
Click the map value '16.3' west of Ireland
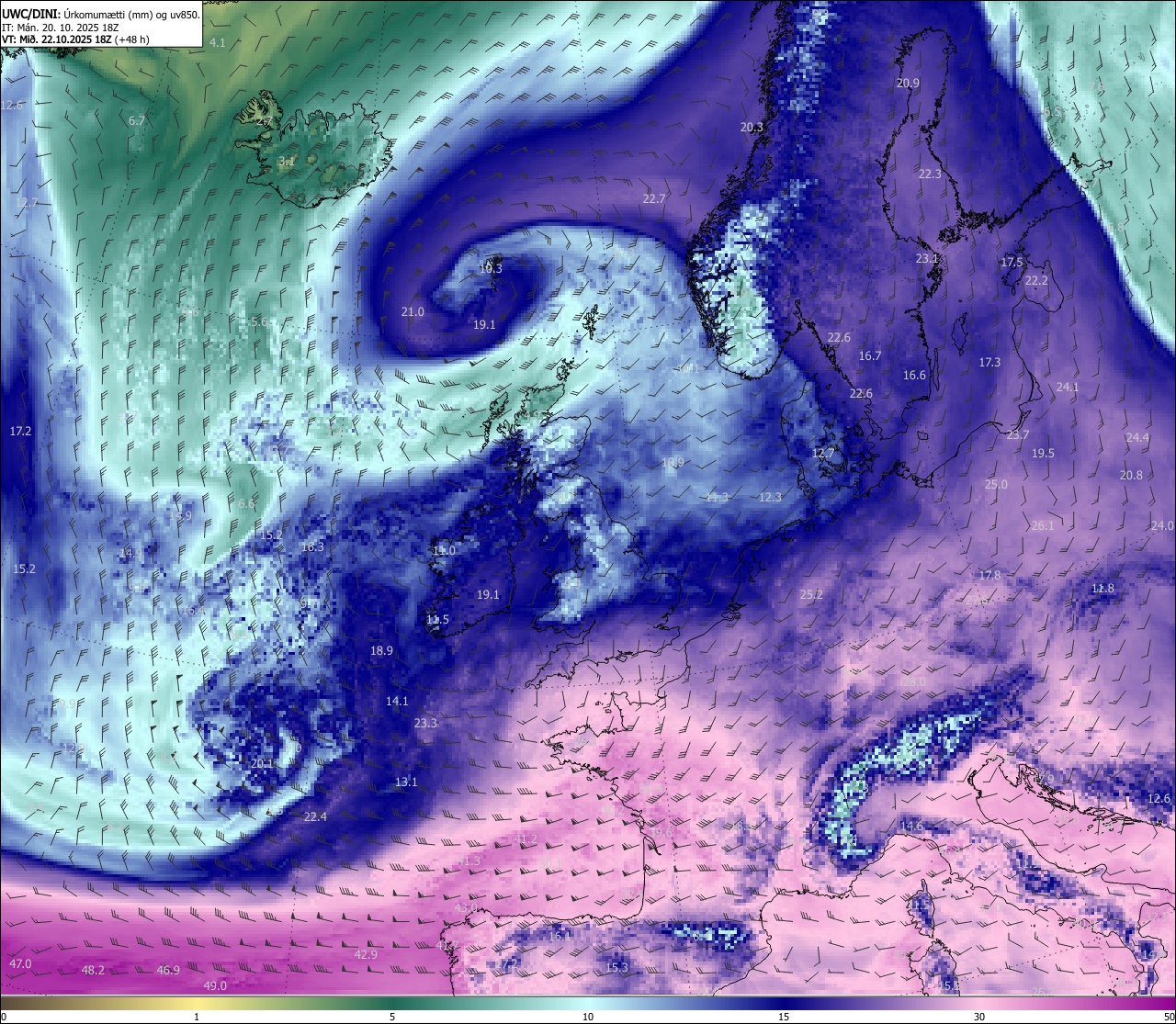312,546
